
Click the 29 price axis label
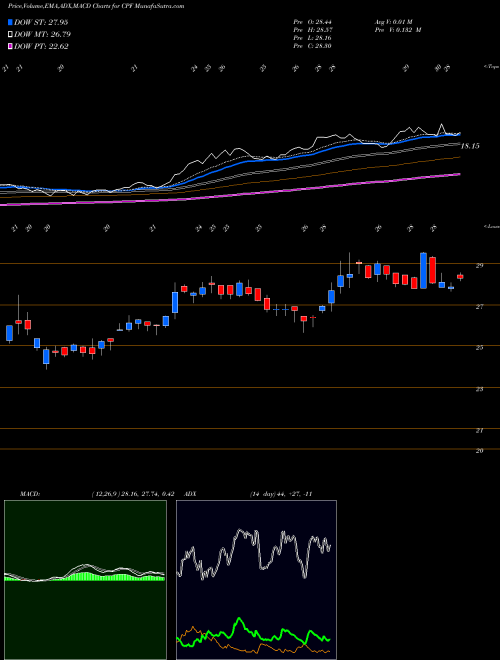479,266
